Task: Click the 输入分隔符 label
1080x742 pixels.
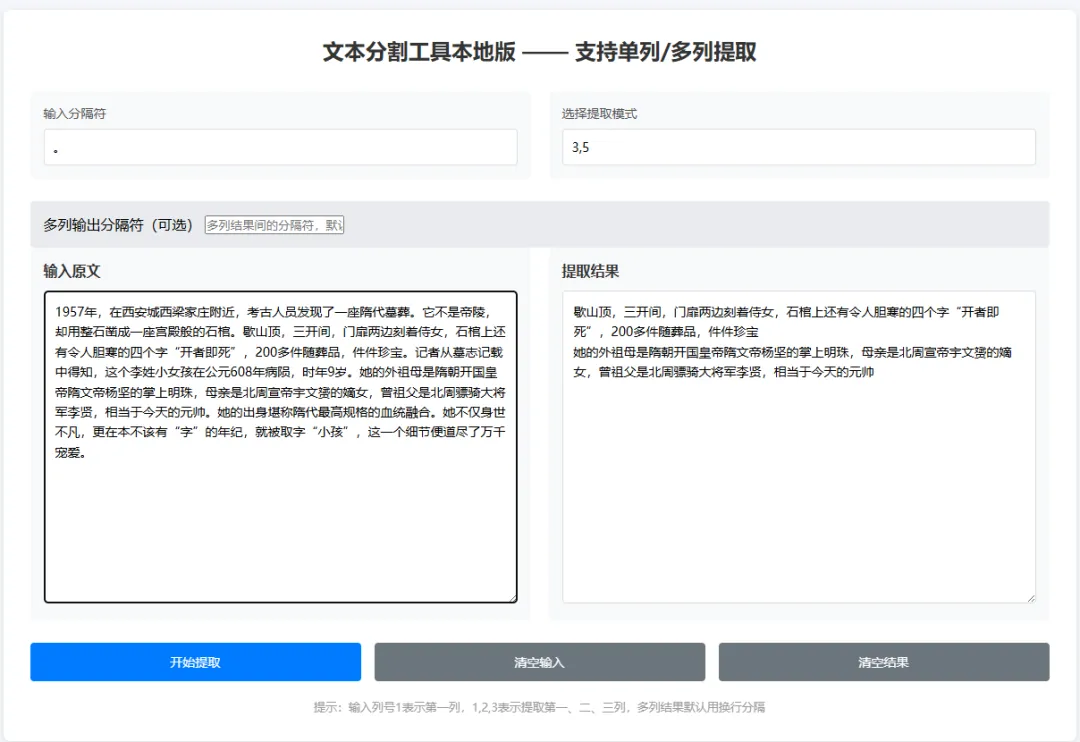Action: click(x=74, y=114)
